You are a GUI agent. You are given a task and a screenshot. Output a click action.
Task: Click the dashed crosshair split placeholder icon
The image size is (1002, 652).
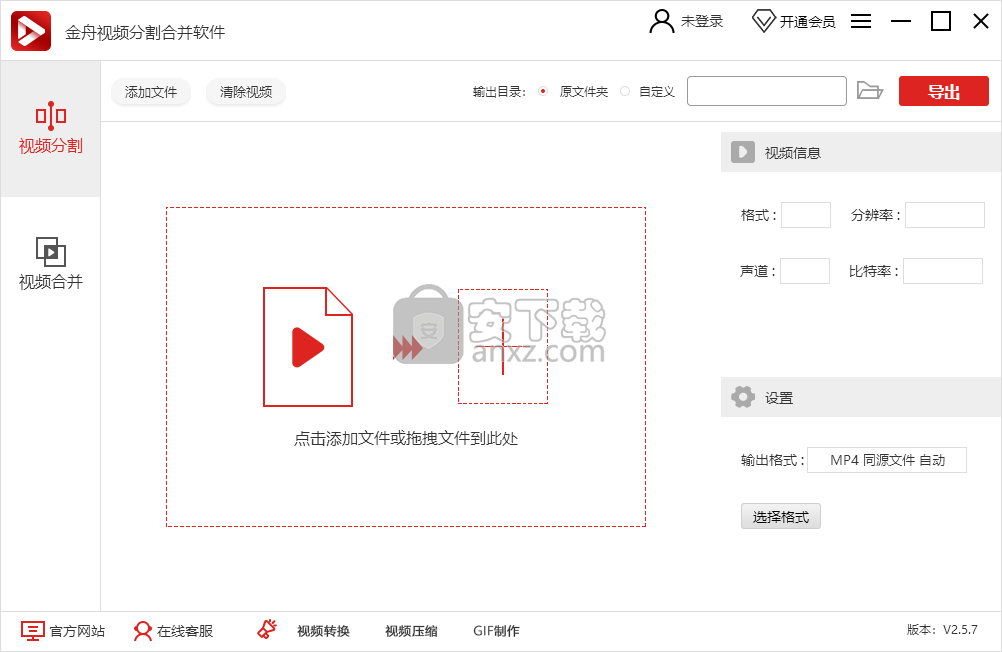[503, 346]
